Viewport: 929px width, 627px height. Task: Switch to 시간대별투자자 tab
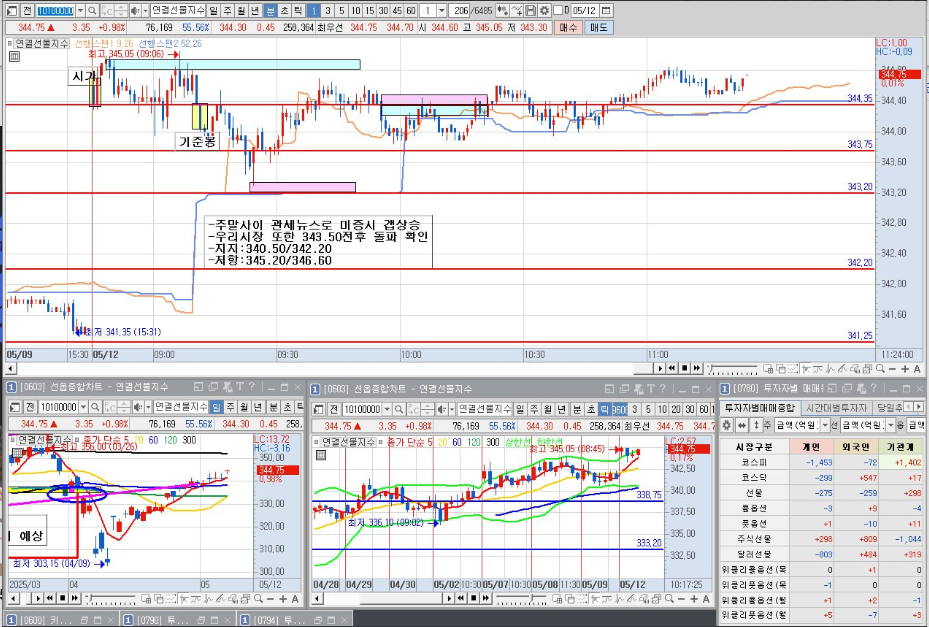836,408
